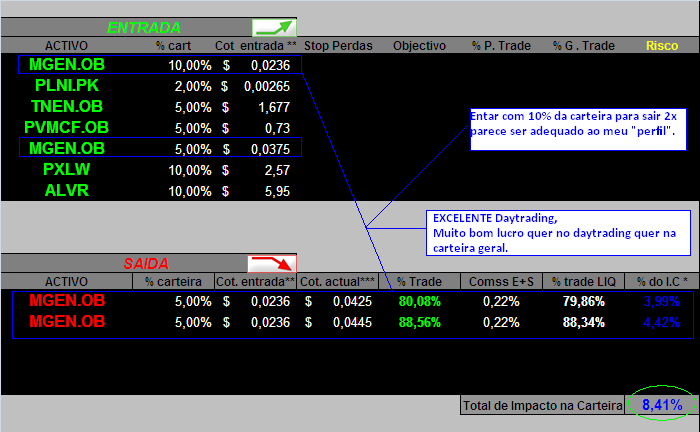This screenshot has width=700, height=432.
Task: Select the ENTRADA section title
Action: (144, 28)
